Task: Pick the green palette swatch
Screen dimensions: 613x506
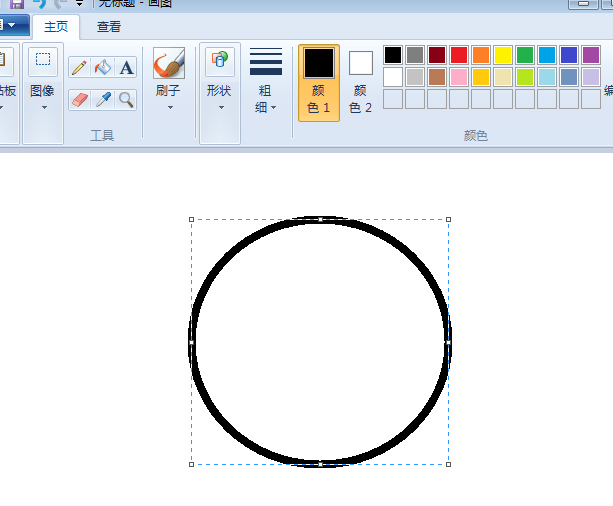Action: (x=525, y=55)
